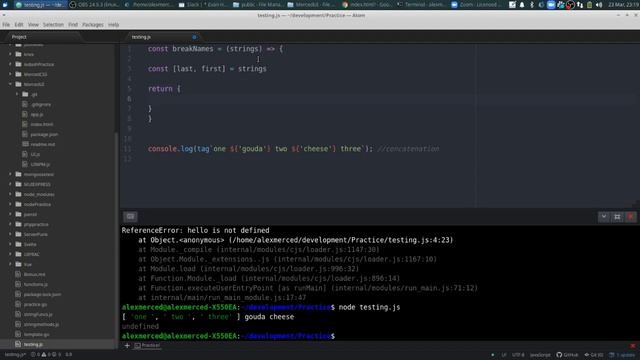Open the Packages menu
Image resolution: width=640 pixels, height=360 pixels.
pos(93,25)
